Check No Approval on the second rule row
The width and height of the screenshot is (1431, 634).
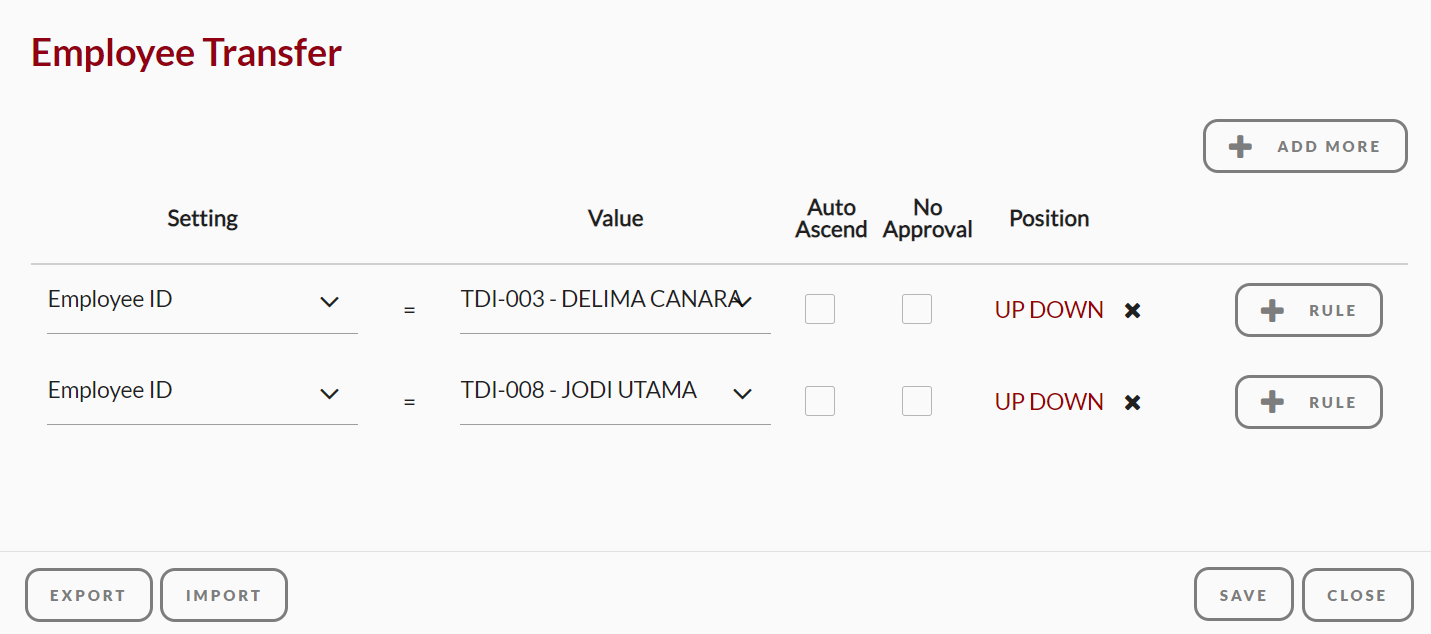(917, 401)
